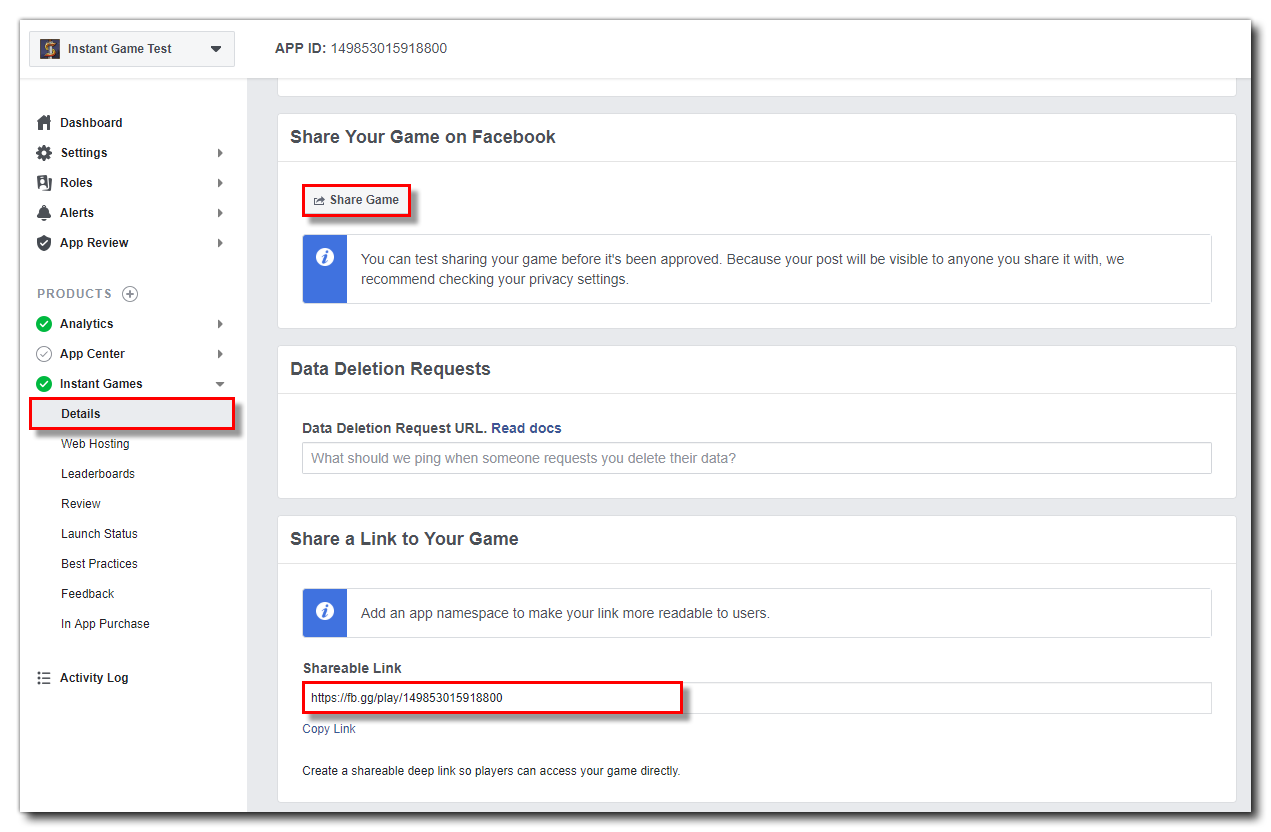
Task: Click the plus icon next to PRODUCTS
Action: tap(130, 294)
